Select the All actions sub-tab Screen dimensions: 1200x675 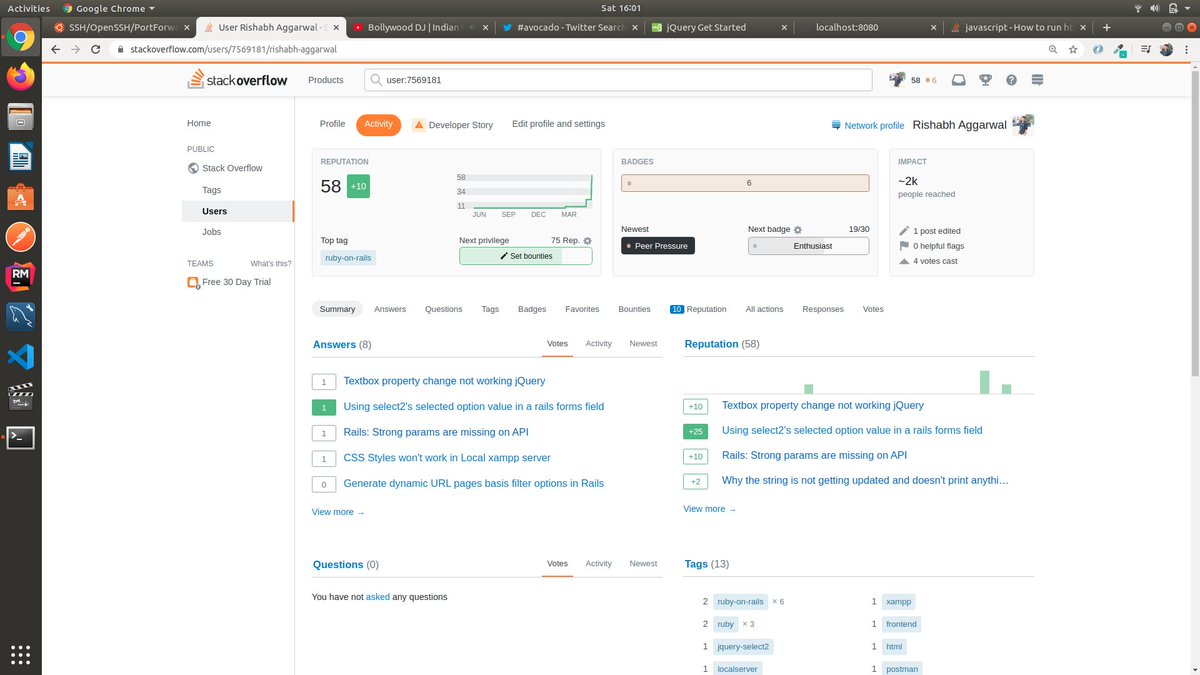764,309
